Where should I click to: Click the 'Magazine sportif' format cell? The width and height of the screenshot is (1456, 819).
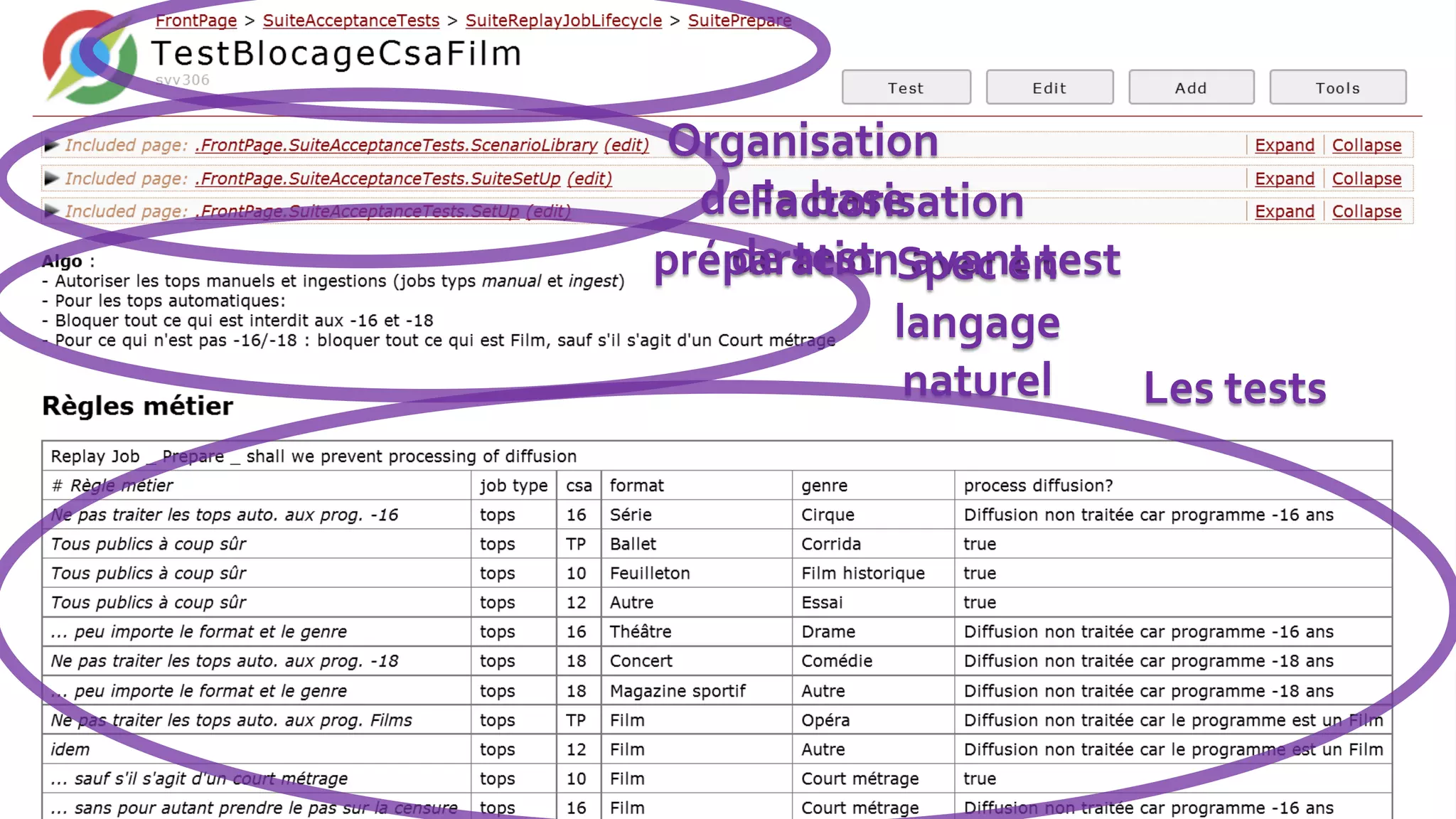coord(697,691)
